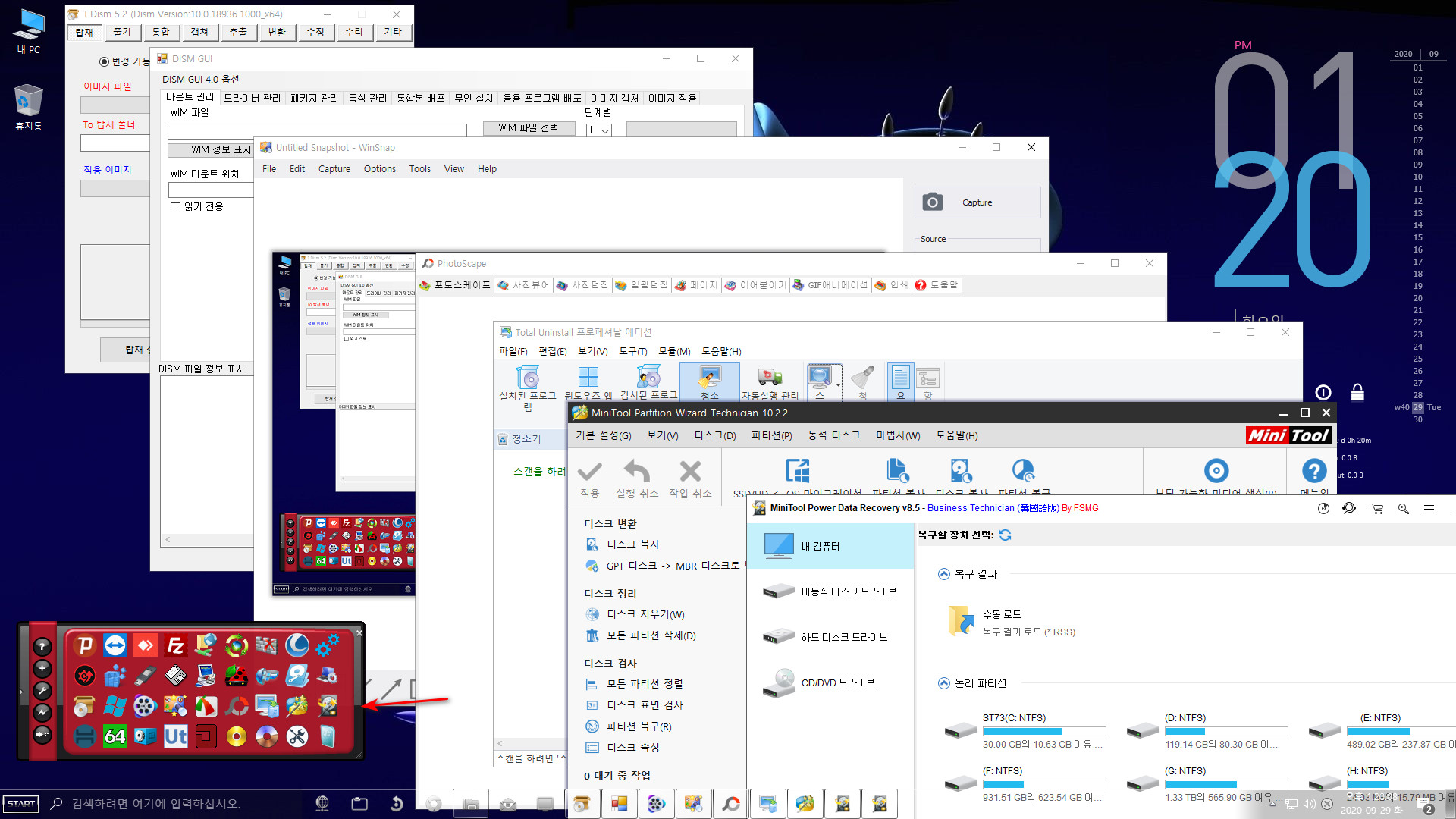Toggle the read-only checkbox in DISM GUI
Image resolution: width=1456 pixels, height=819 pixels.
[x=175, y=207]
